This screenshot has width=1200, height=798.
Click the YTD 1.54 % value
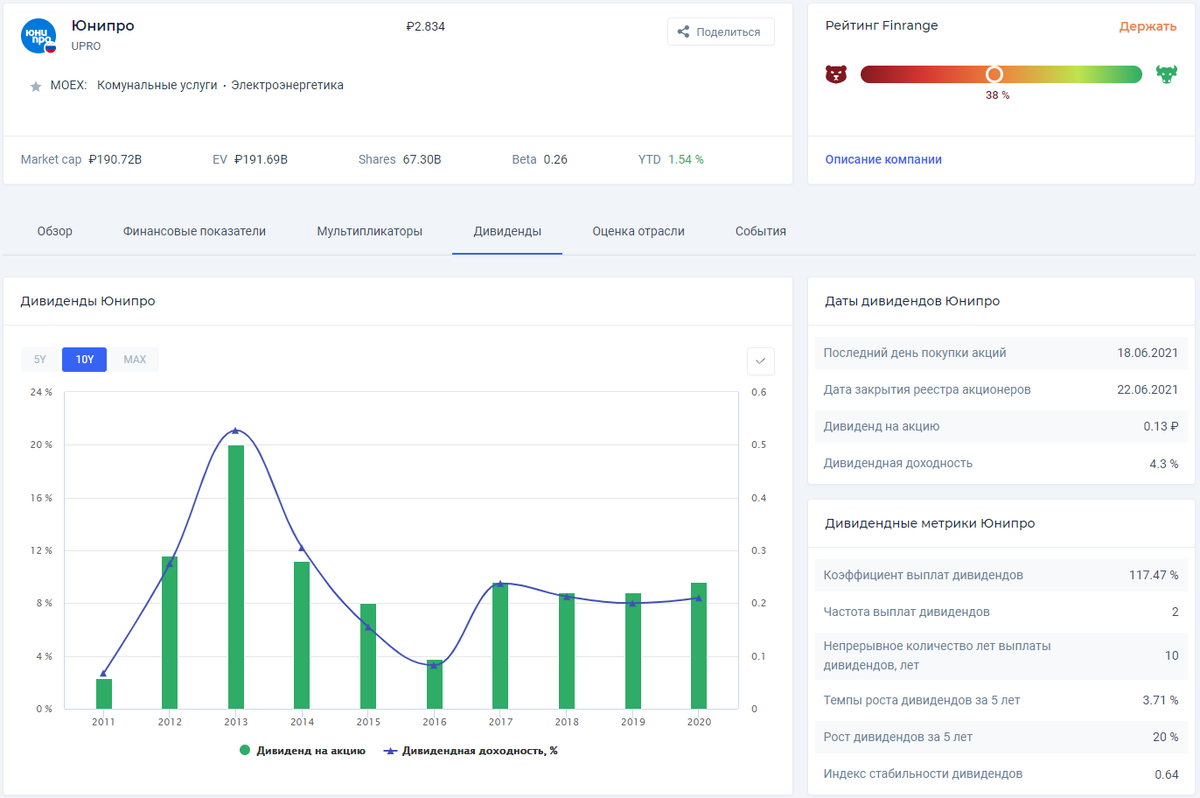coord(686,159)
